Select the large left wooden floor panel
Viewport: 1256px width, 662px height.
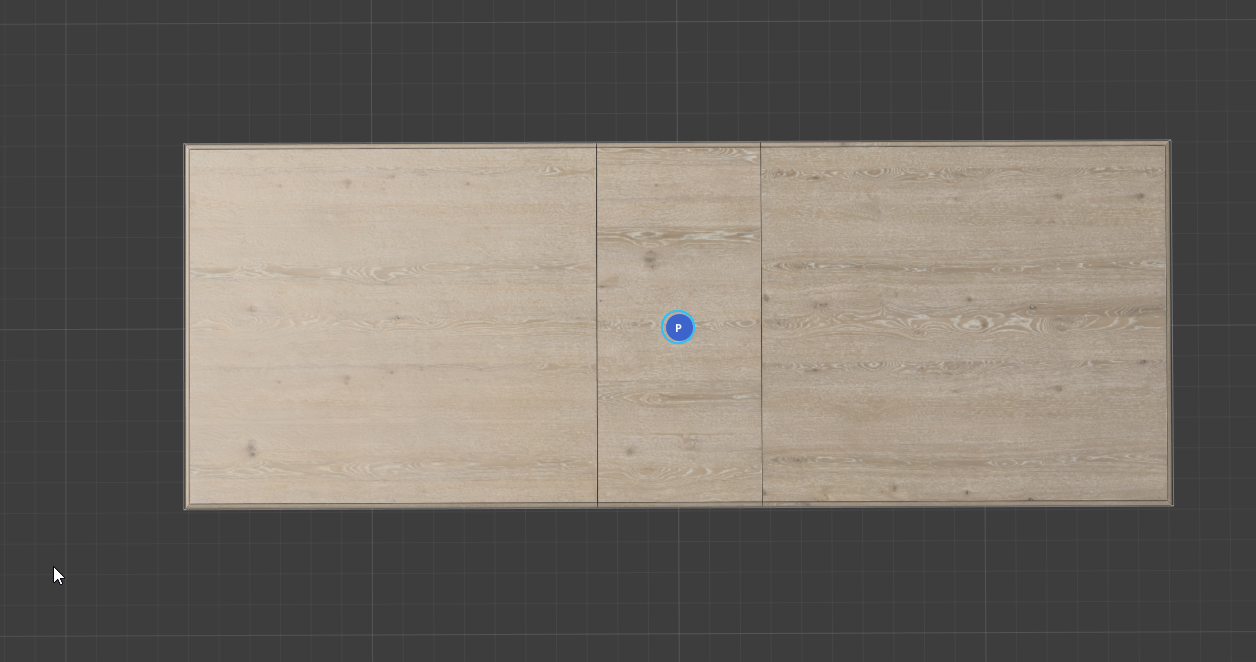click(392, 326)
